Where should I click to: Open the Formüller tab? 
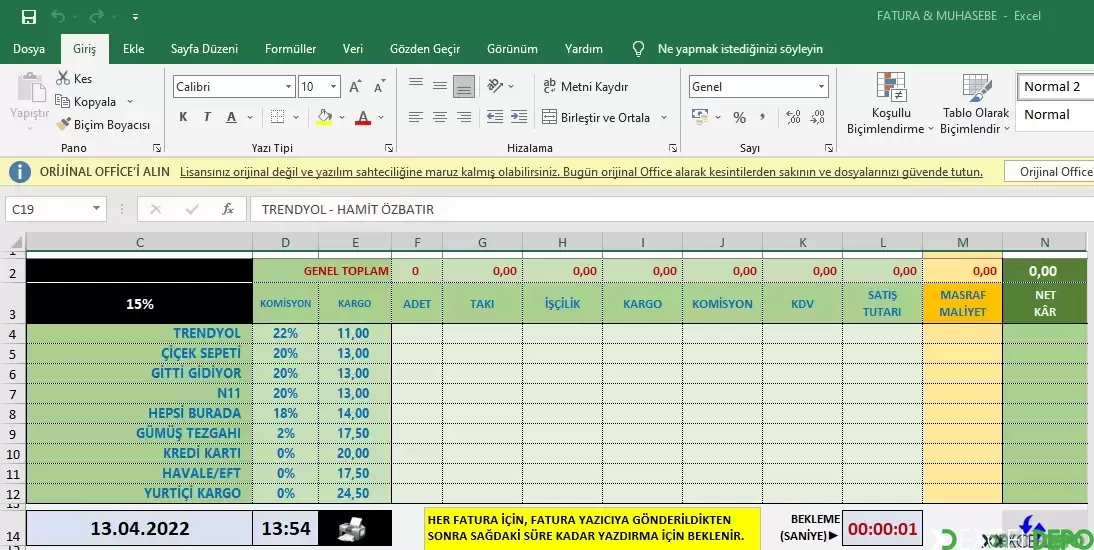click(290, 49)
